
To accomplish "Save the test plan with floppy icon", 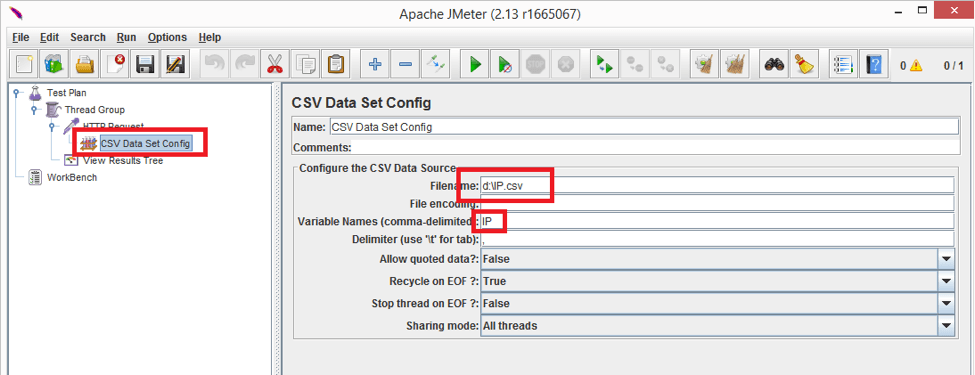I will pos(145,63).
